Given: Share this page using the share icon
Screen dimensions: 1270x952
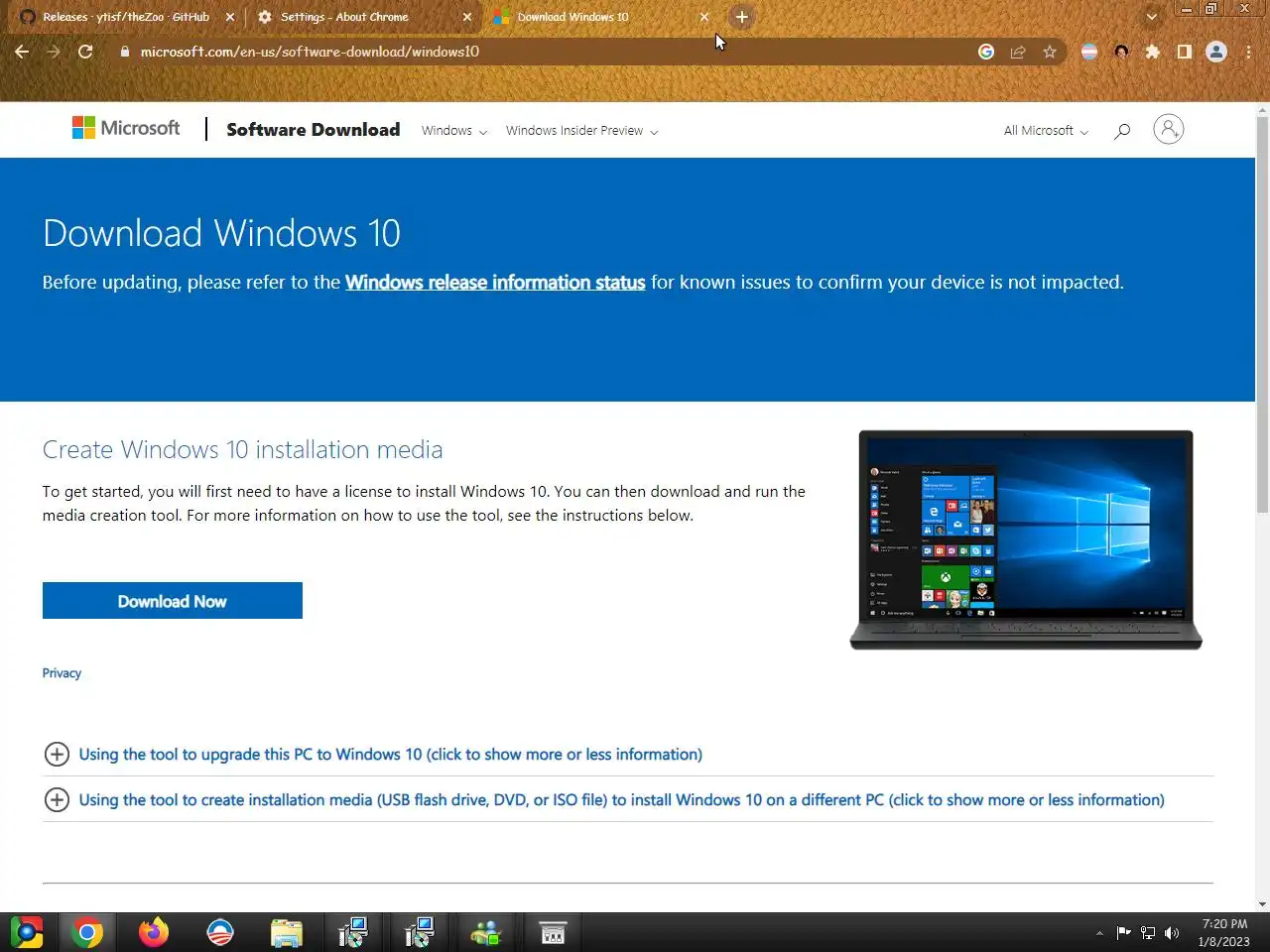Looking at the screenshot, I should click(x=1018, y=52).
